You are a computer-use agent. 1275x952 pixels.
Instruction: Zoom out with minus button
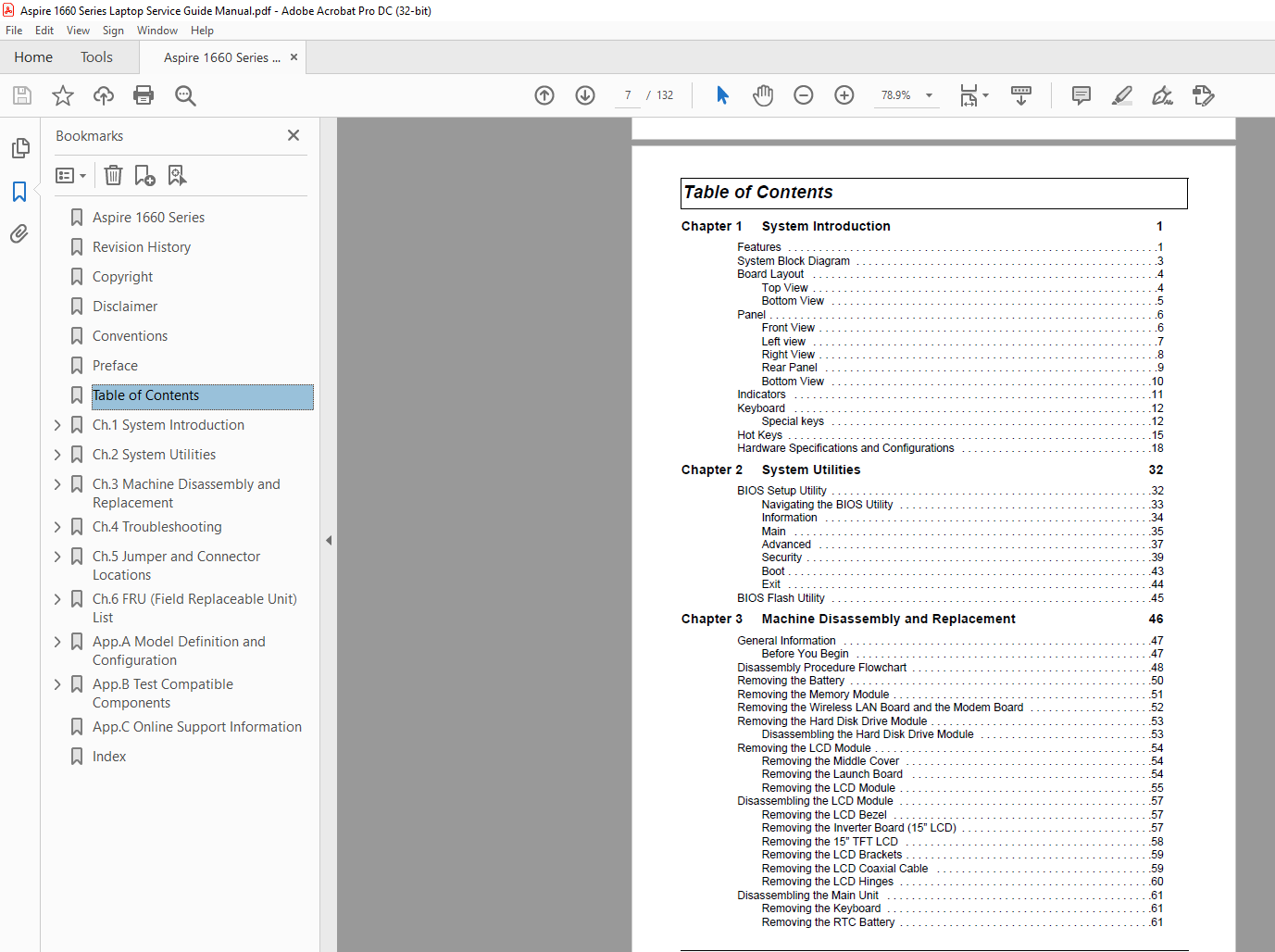click(x=804, y=95)
